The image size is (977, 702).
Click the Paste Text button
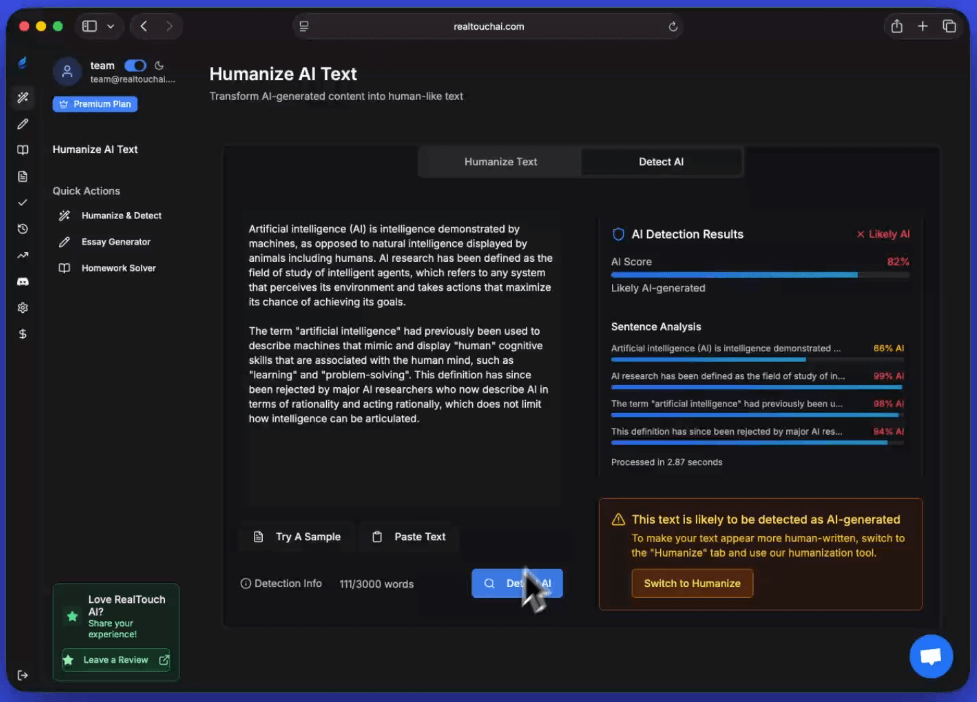coord(409,537)
